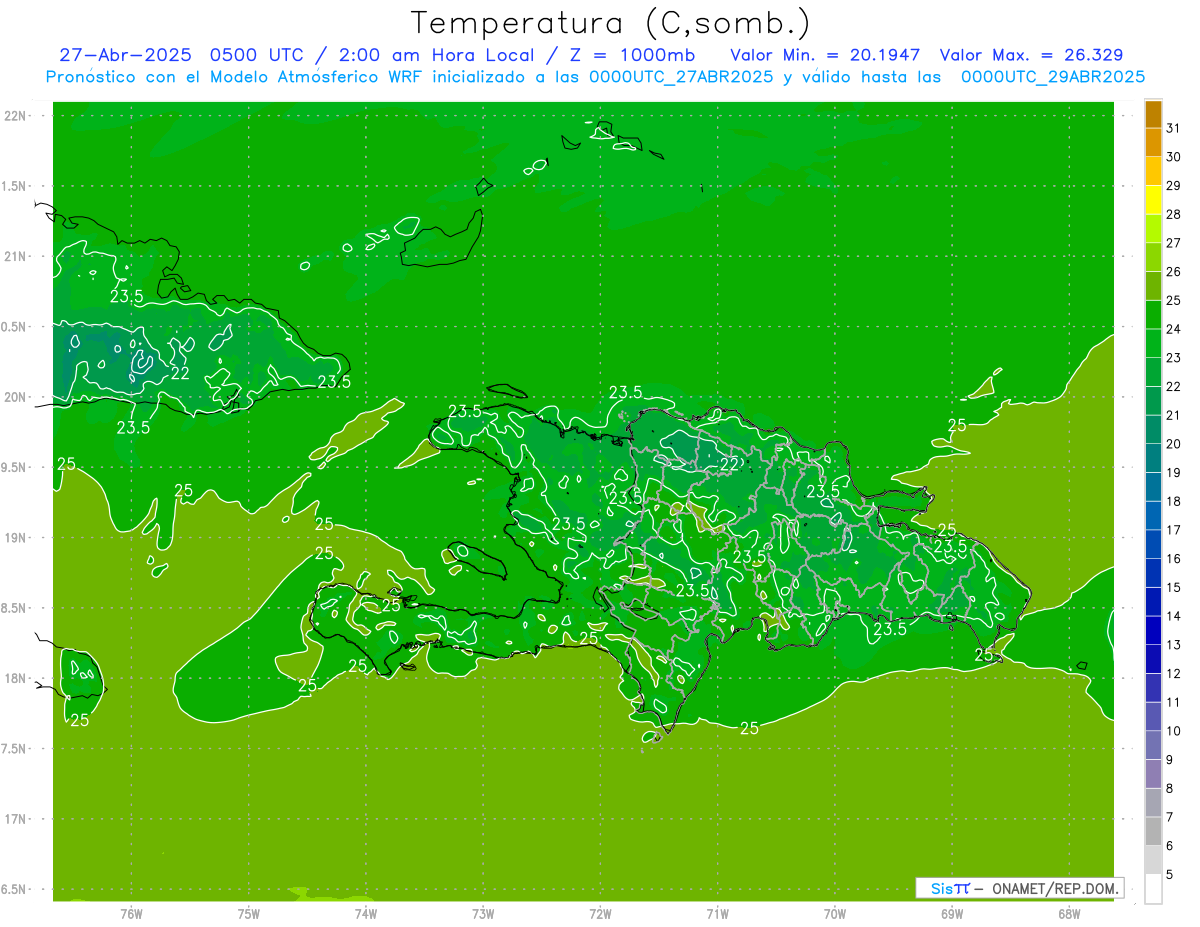This screenshot has width=1200, height=927.
Task: Click the purple swatch between 8 and 9
Action: pos(1153,774)
